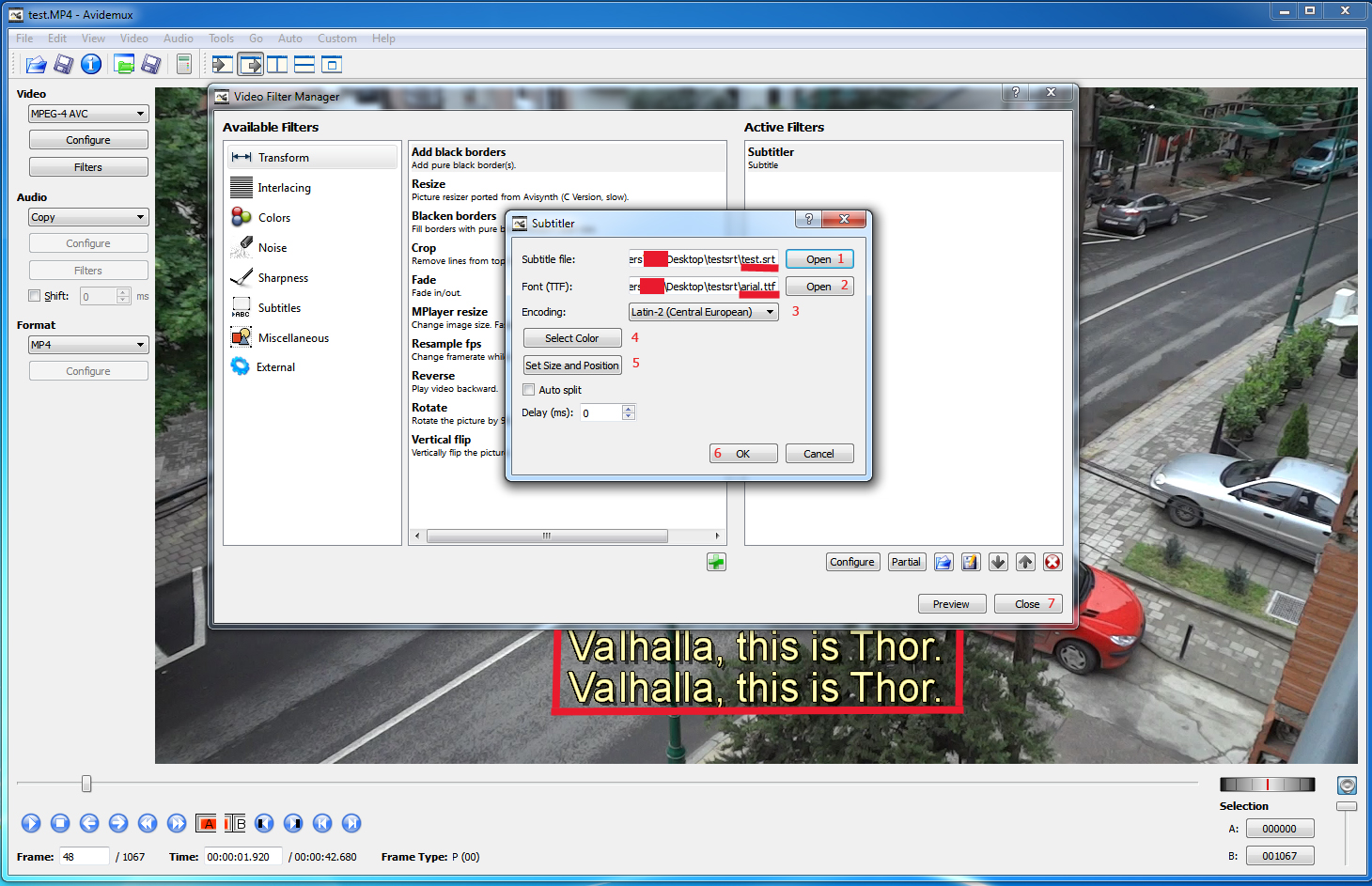Stop playback with the Stop button
This screenshot has width=1372, height=886.
tap(60, 823)
